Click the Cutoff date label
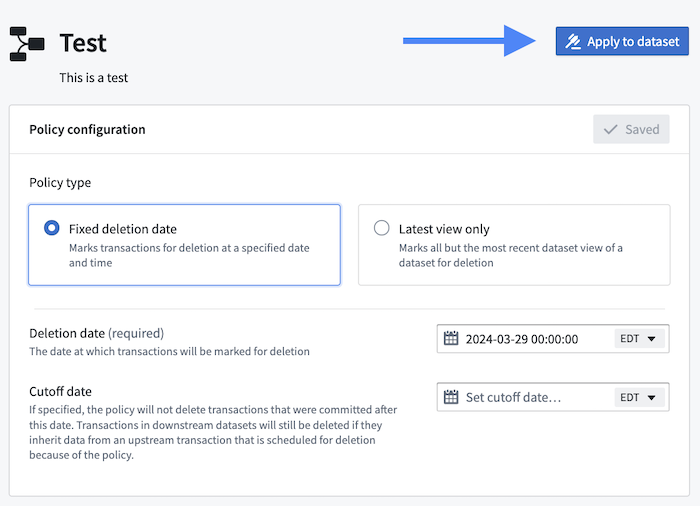The height and width of the screenshot is (506, 700). [61, 391]
